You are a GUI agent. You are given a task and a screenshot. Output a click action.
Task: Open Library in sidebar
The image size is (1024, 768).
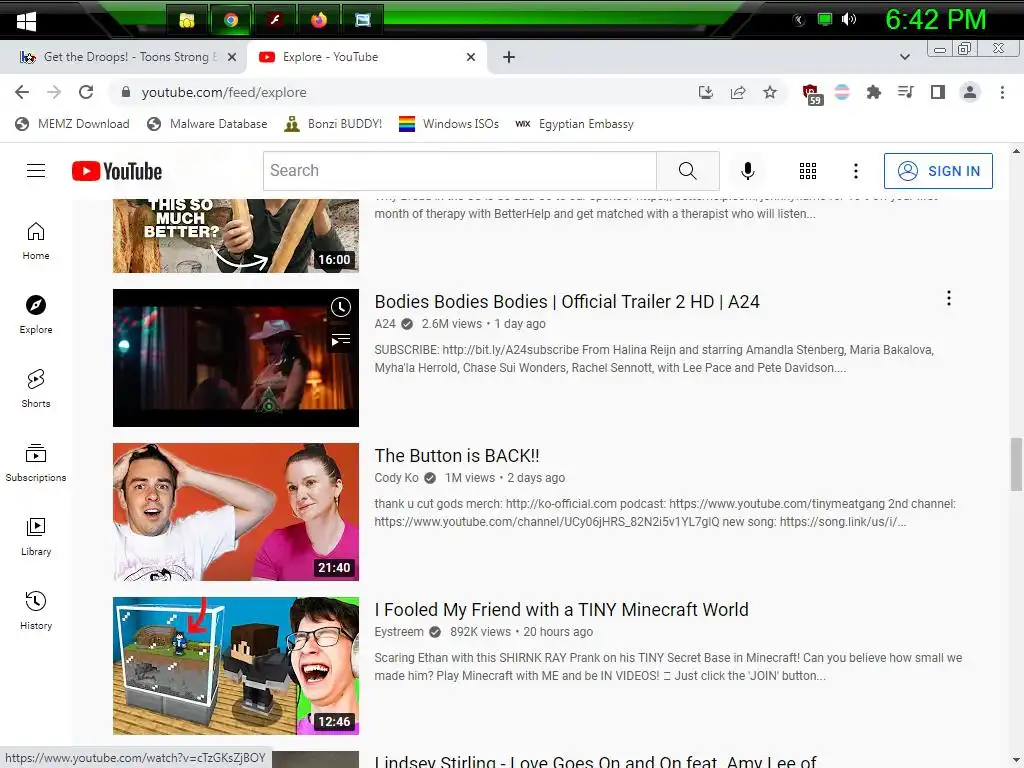(36, 537)
